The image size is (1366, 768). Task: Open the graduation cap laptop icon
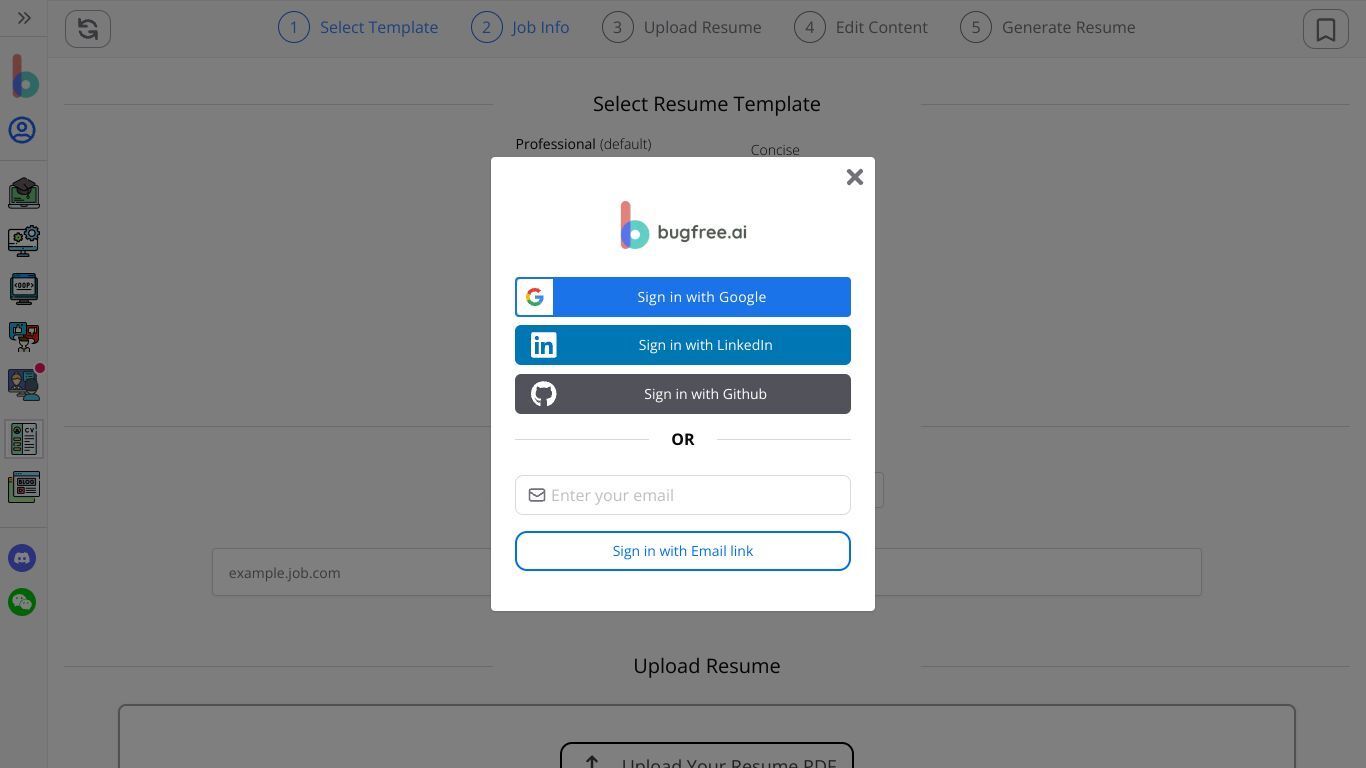pyautogui.click(x=24, y=193)
